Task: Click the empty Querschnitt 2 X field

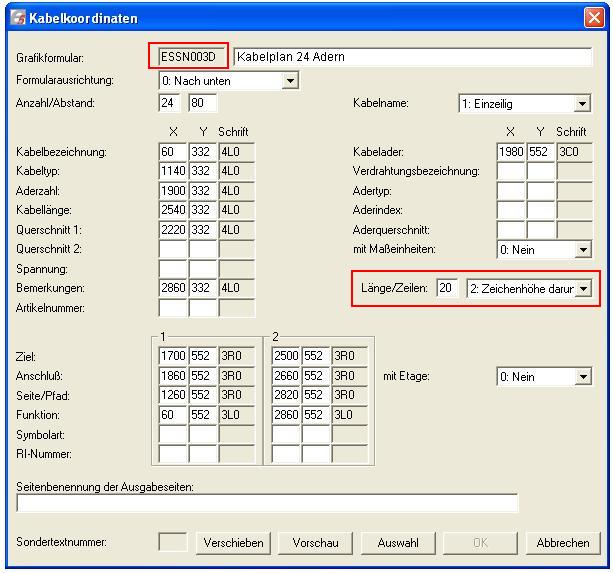Action: tap(173, 249)
